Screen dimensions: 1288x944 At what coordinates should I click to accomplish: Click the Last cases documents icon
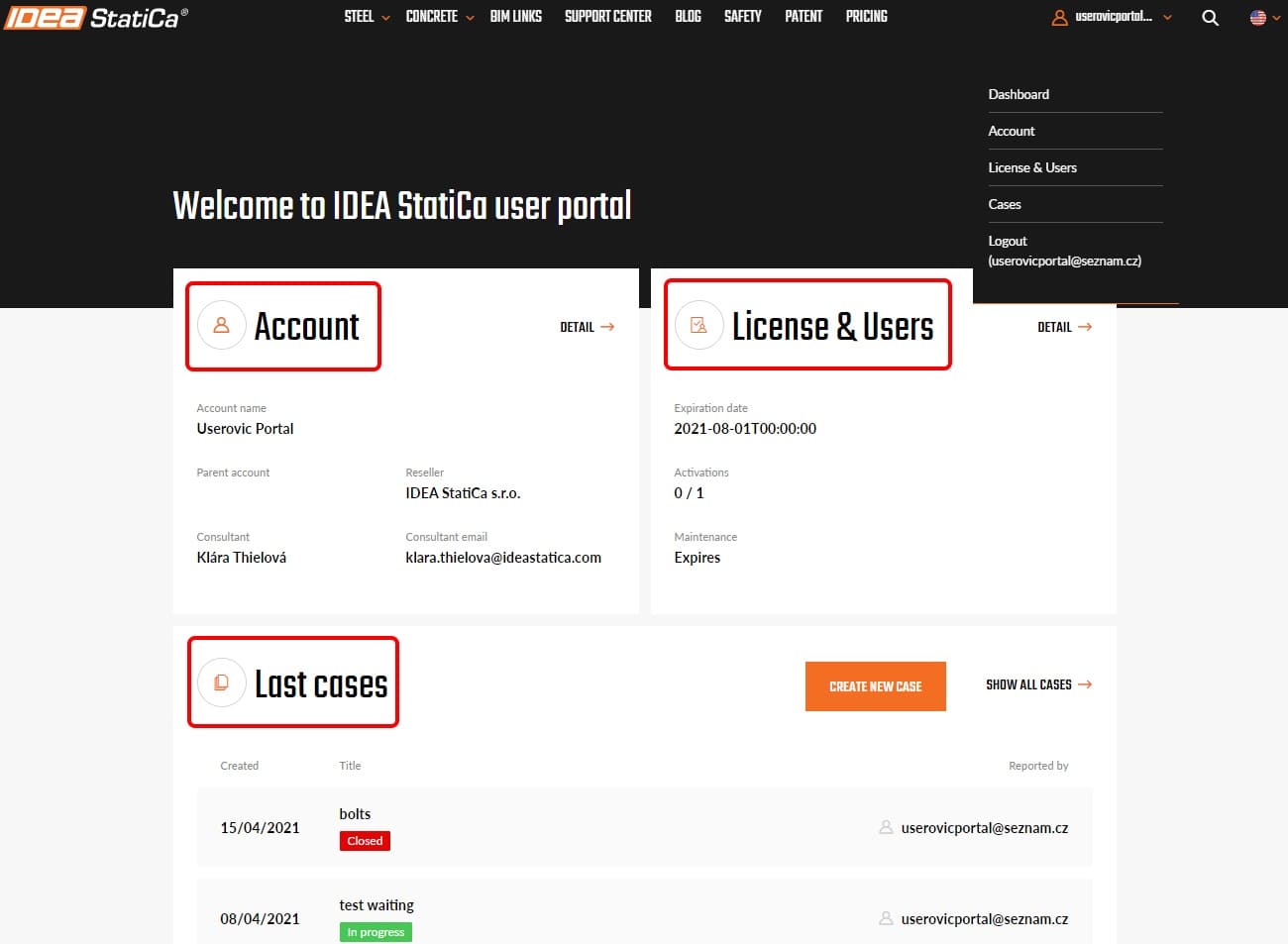[222, 682]
